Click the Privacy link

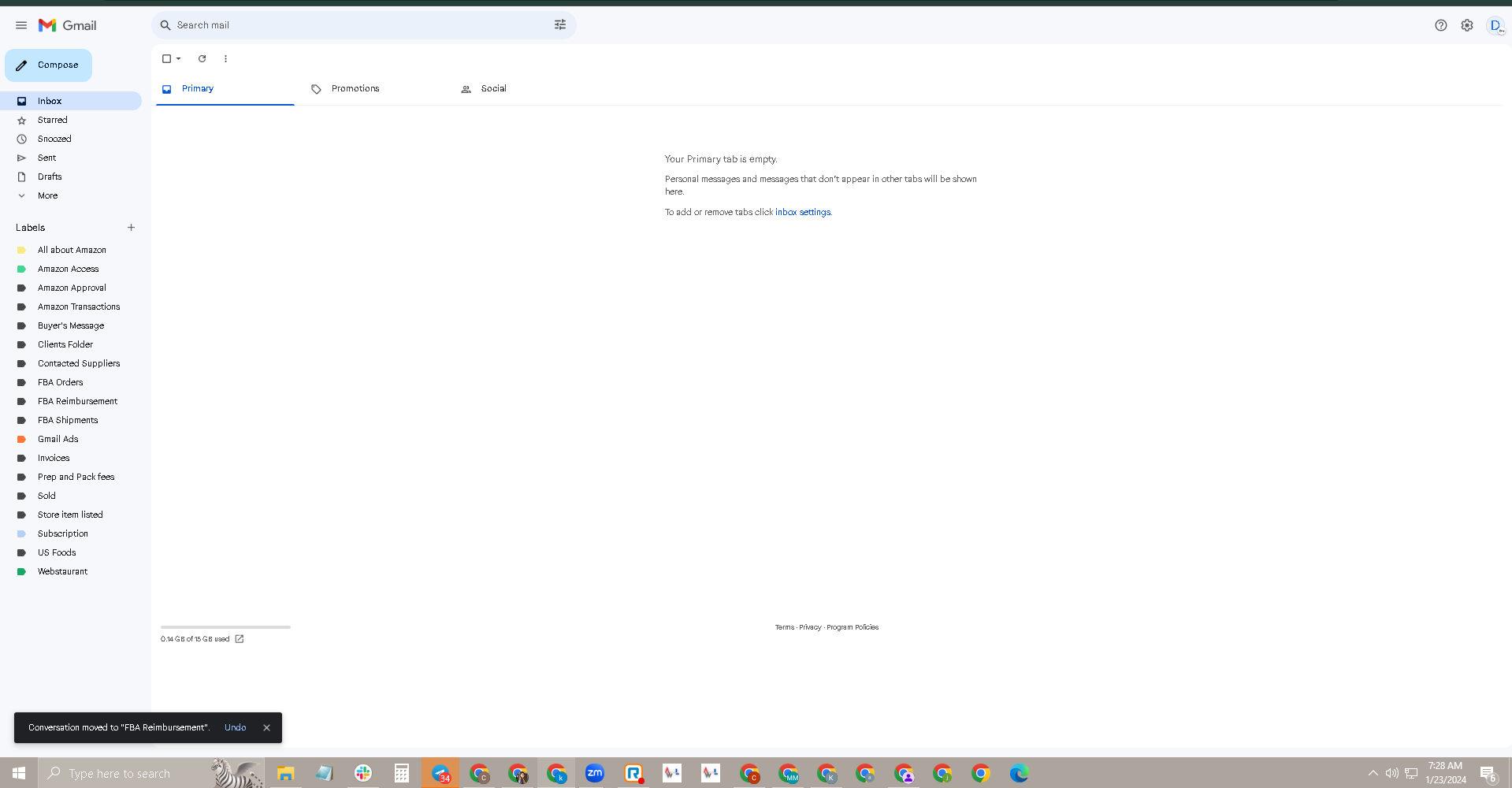point(810,627)
